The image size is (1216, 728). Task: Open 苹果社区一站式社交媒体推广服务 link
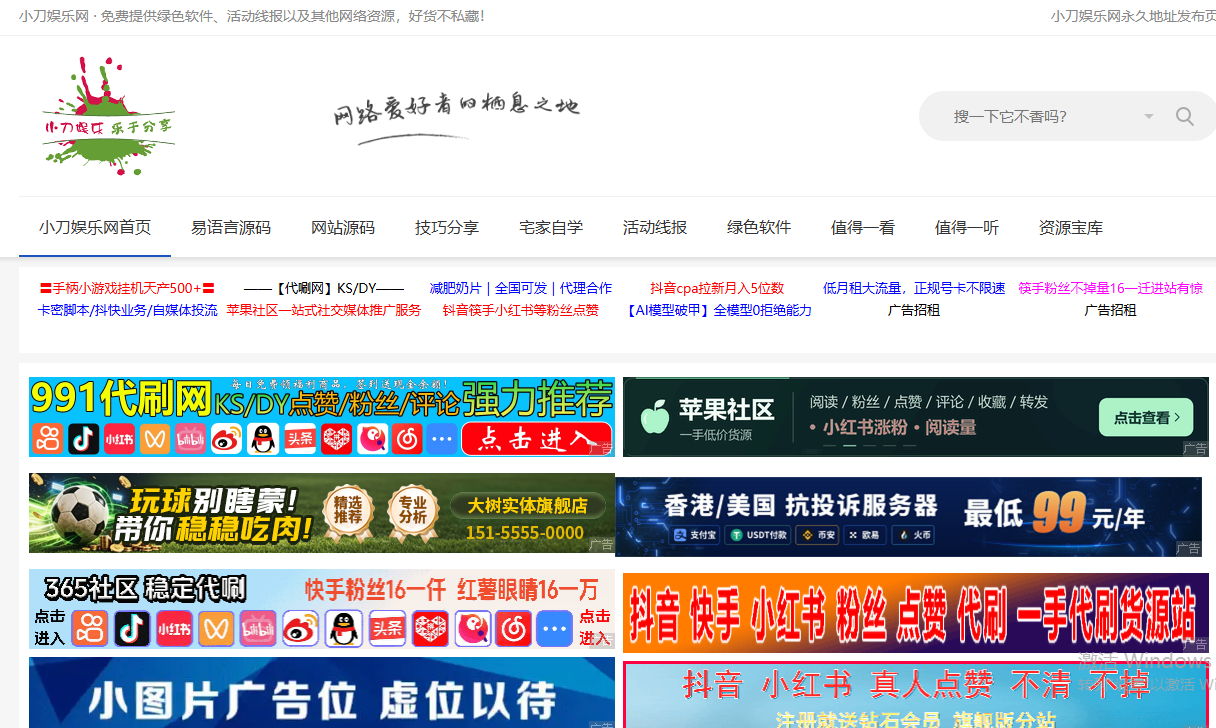click(x=324, y=310)
